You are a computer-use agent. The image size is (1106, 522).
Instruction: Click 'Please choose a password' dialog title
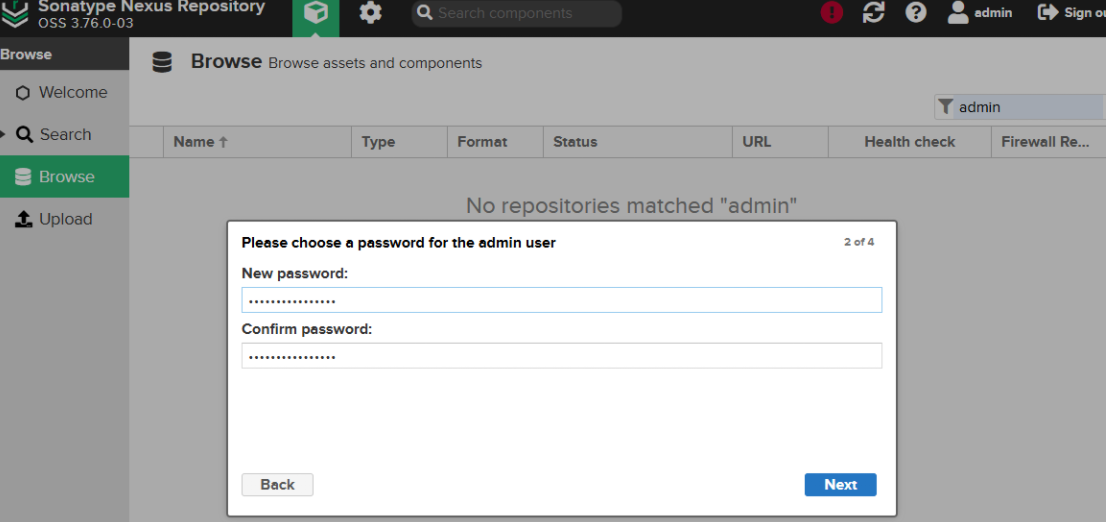[399, 243]
